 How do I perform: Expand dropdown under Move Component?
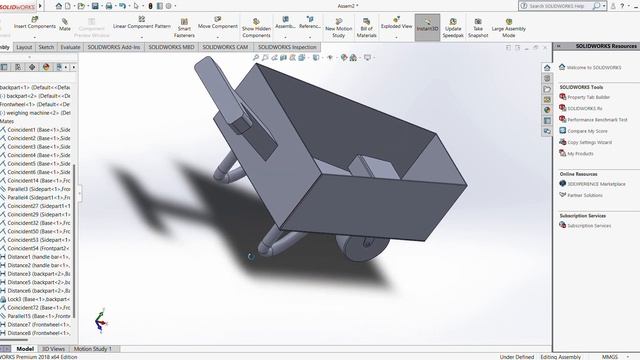point(218,37)
